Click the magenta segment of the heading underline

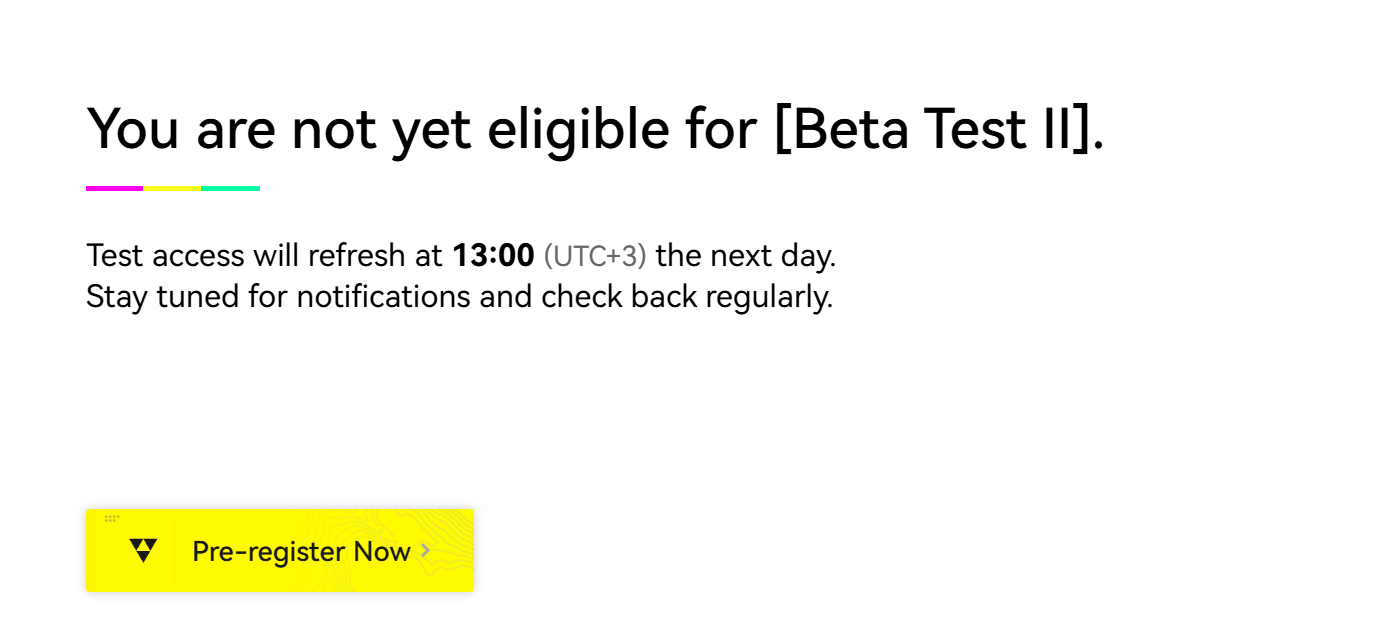click(114, 188)
